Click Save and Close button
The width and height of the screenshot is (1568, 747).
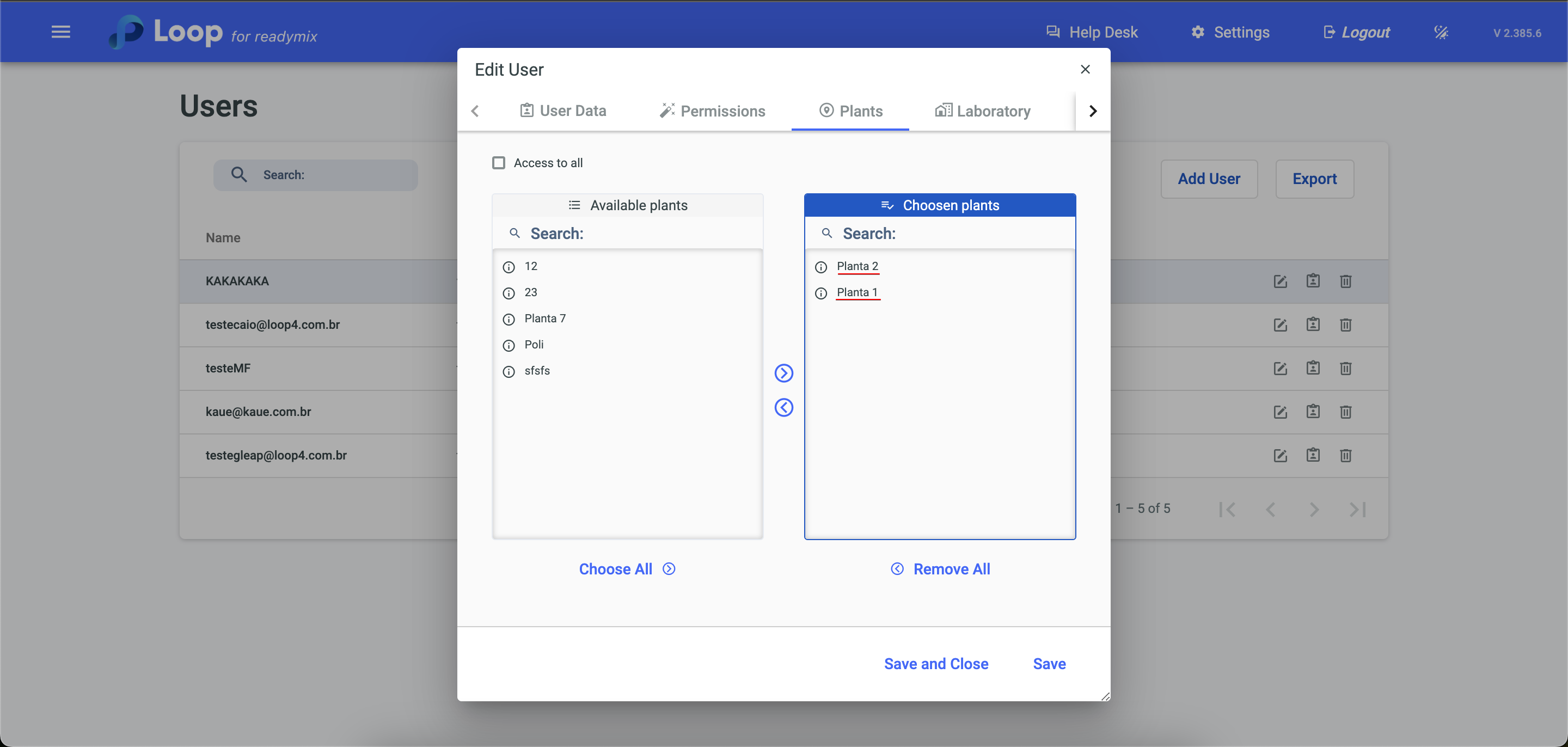[x=935, y=664]
